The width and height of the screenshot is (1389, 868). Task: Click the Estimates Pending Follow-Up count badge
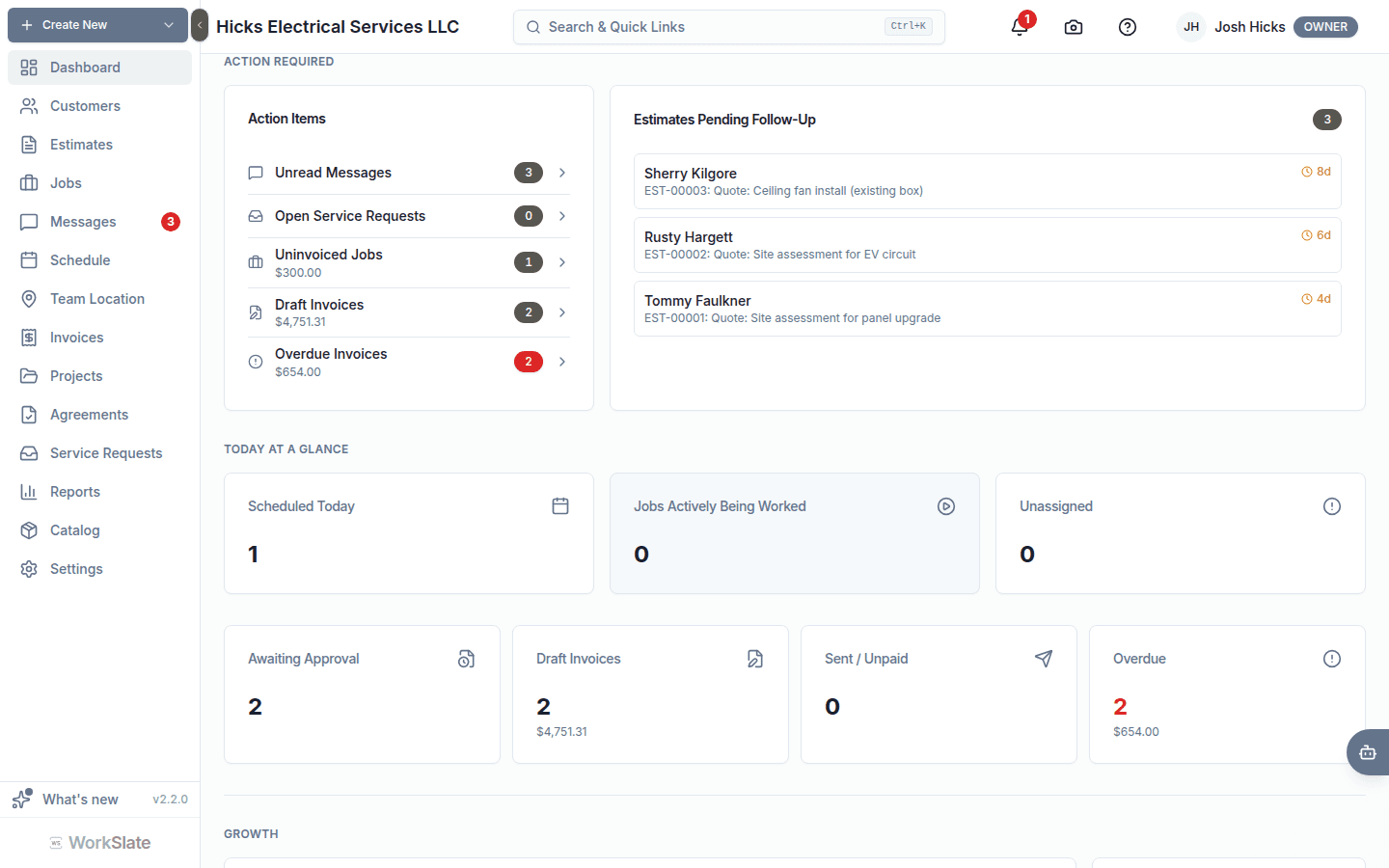(1327, 120)
